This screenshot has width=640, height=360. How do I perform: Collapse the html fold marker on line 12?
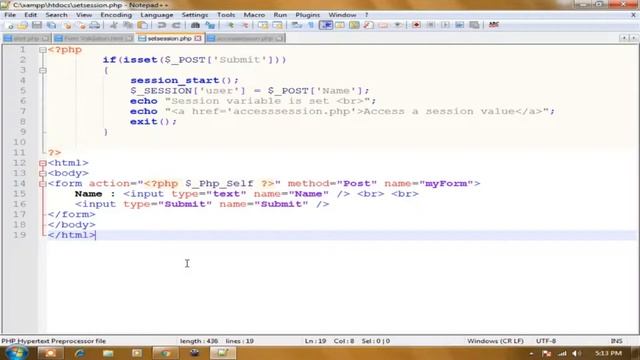[x=42, y=163]
